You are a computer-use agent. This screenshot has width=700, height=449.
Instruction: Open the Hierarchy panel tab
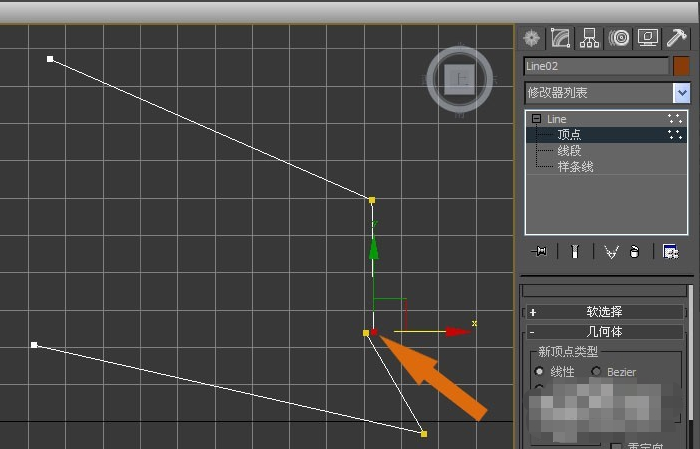click(x=589, y=38)
